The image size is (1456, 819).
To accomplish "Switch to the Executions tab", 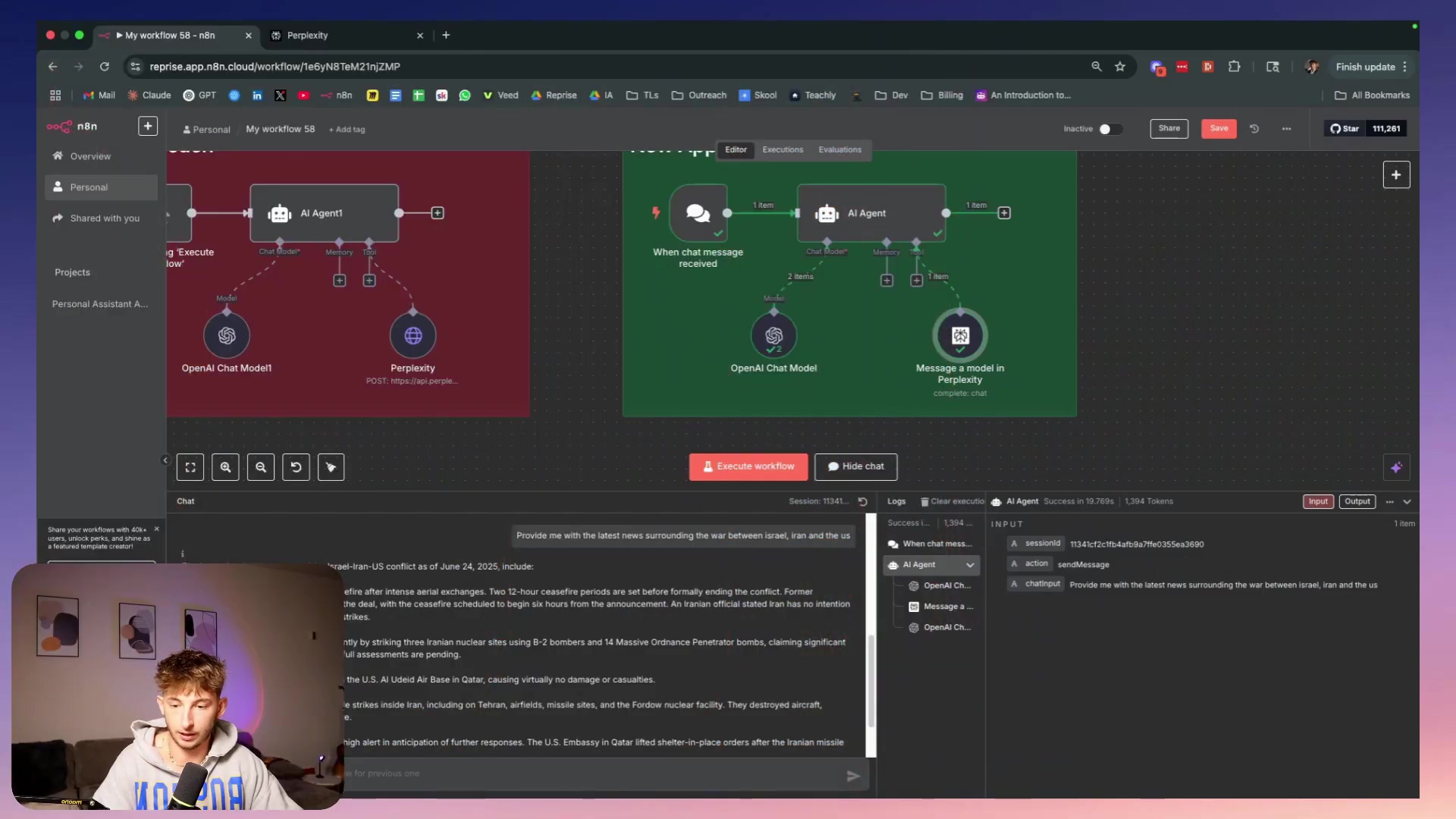I will pyautogui.click(x=783, y=150).
